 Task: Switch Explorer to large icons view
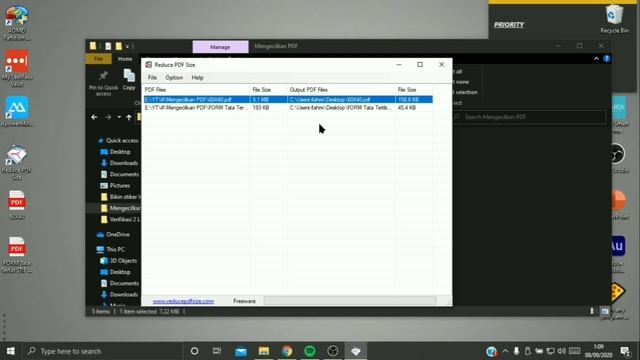tap(605, 311)
